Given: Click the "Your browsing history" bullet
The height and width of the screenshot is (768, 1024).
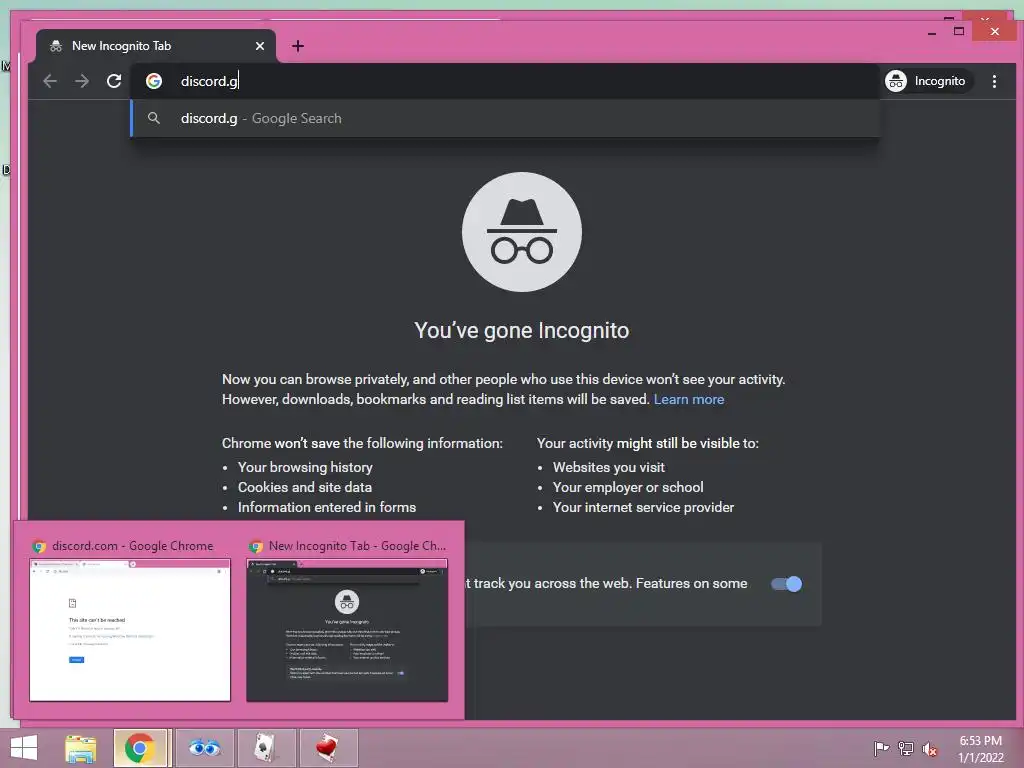Looking at the screenshot, I should click(305, 467).
